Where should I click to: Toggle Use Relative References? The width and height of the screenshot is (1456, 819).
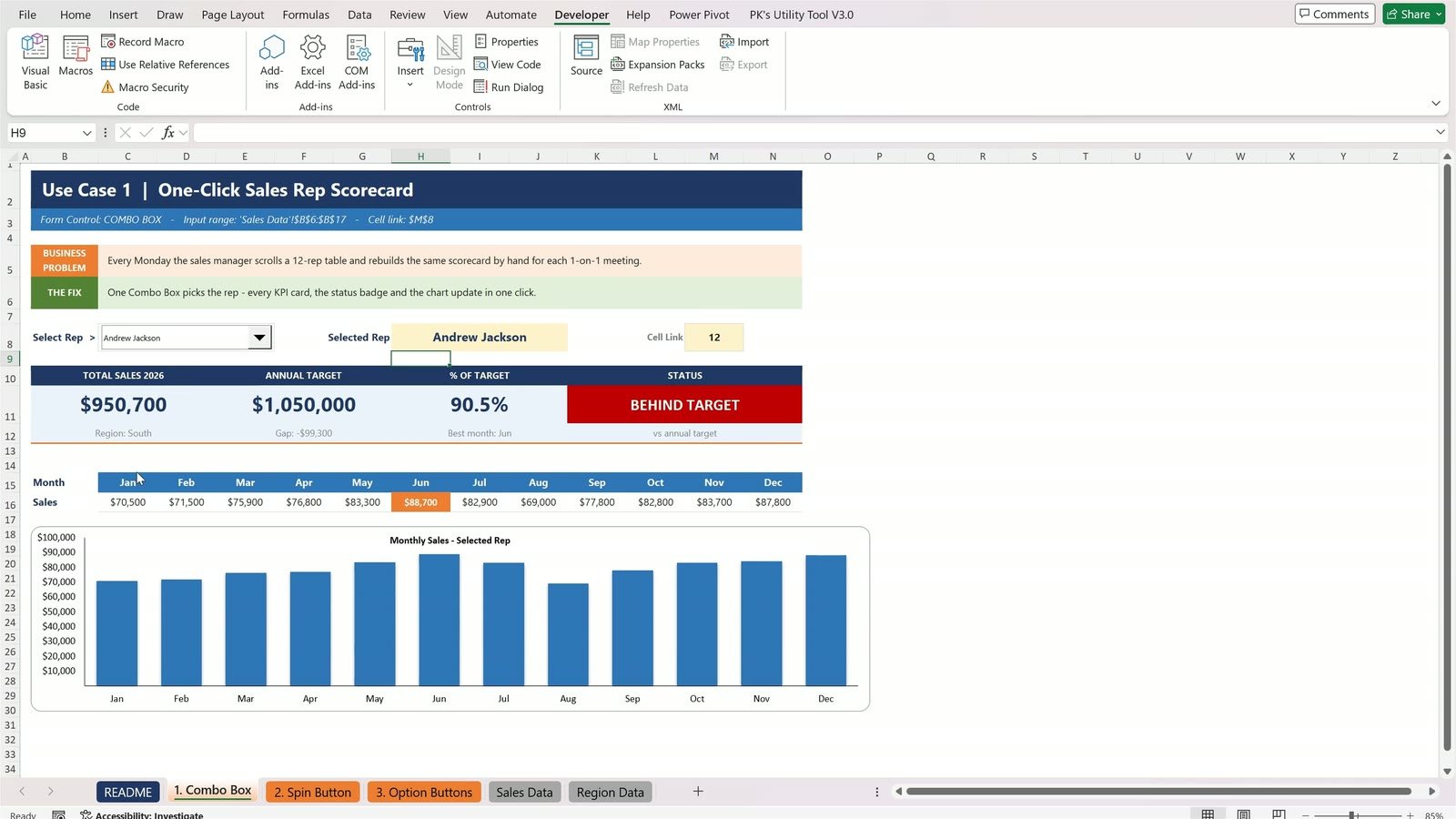[x=165, y=65]
